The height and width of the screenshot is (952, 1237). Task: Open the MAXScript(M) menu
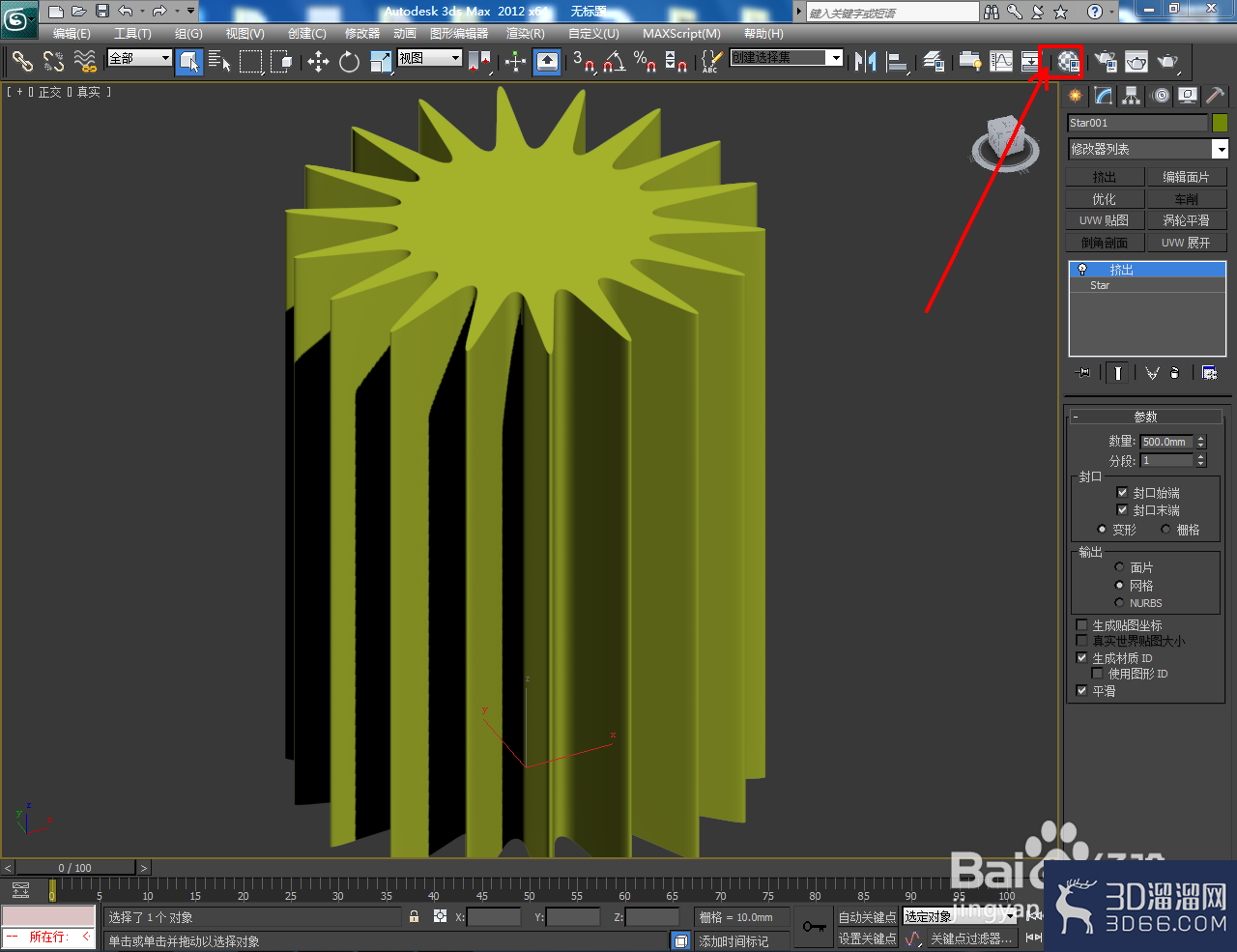[681, 33]
